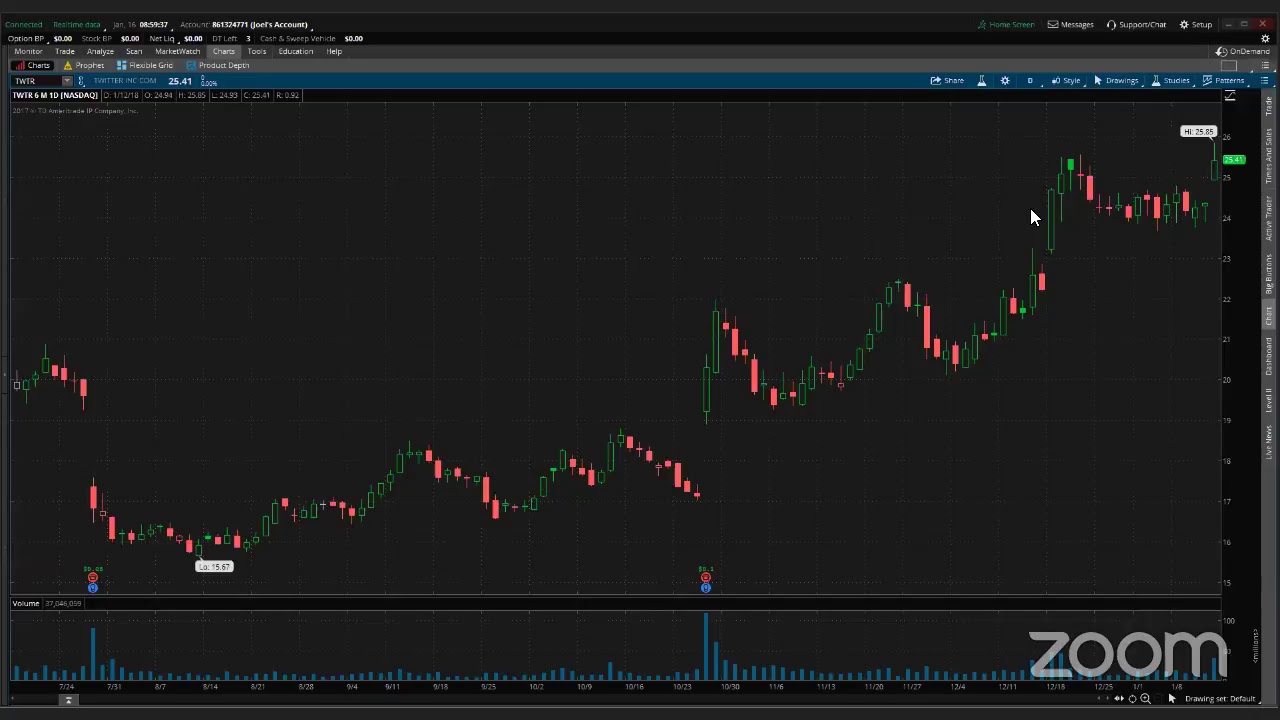This screenshot has width=1280, height=720.
Task: Click the symbol link chain icon
Action: coord(81,81)
